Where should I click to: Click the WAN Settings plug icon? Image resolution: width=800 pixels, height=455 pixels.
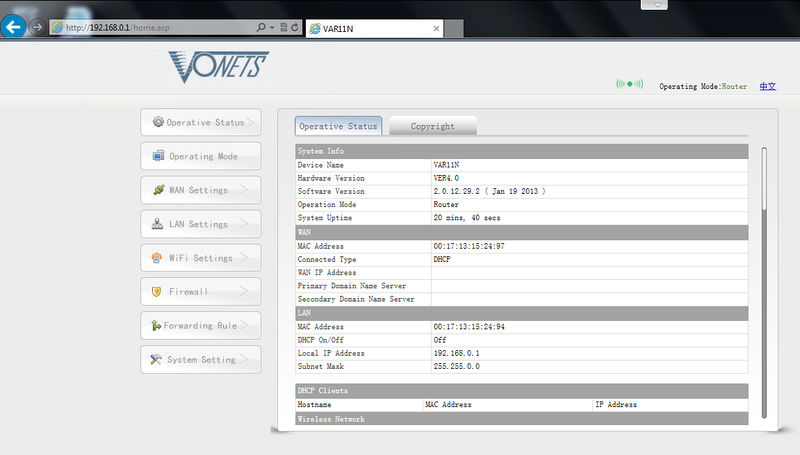point(159,190)
